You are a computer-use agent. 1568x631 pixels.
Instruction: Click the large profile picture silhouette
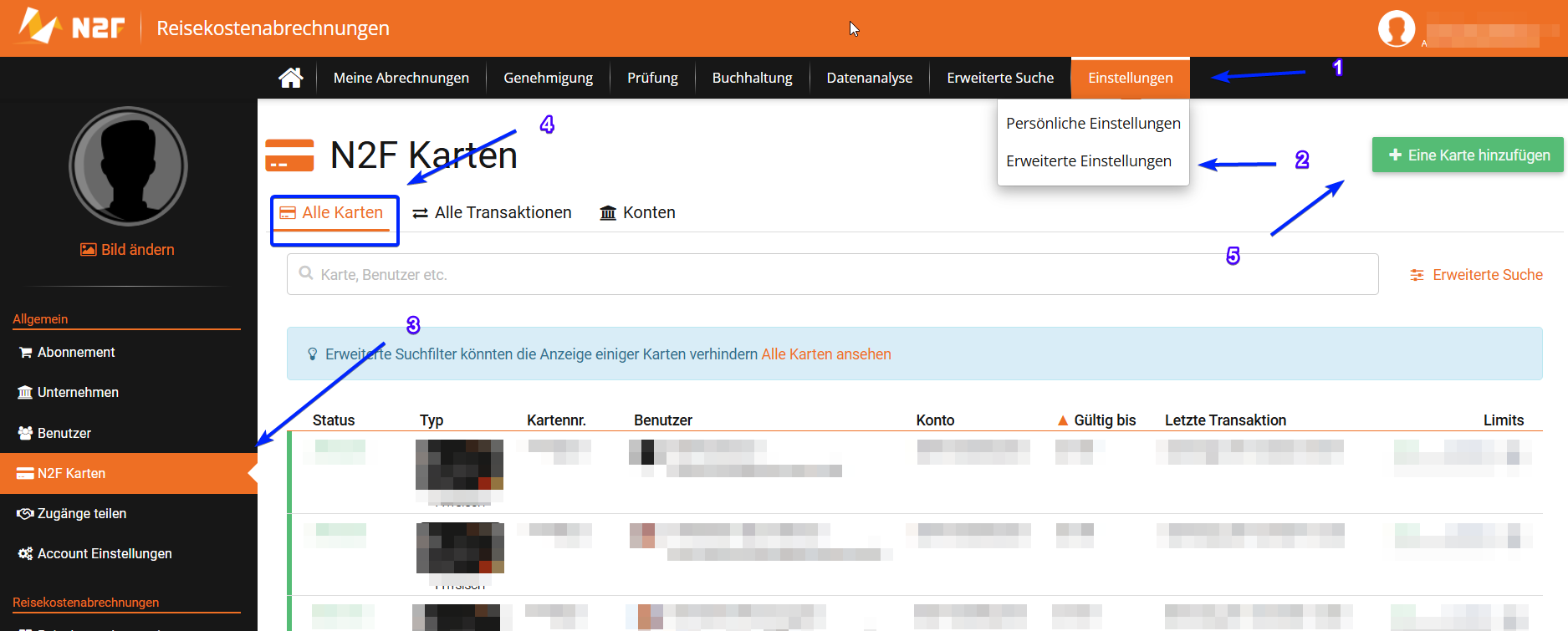coord(128,165)
